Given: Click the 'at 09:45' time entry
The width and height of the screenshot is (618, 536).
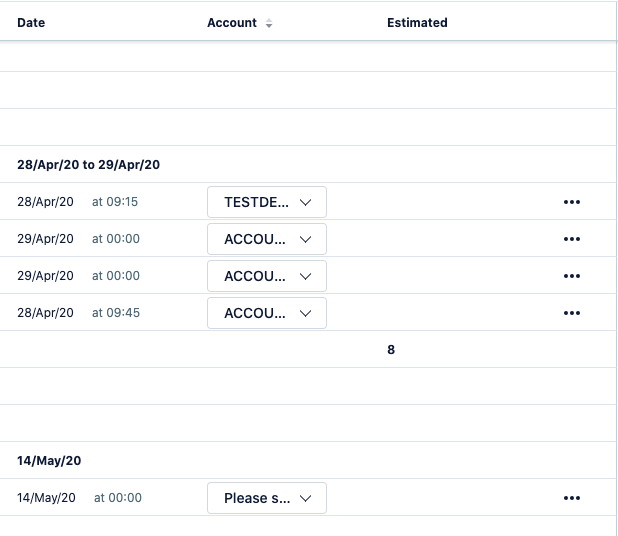Looking at the screenshot, I should click(x=116, y=313).
